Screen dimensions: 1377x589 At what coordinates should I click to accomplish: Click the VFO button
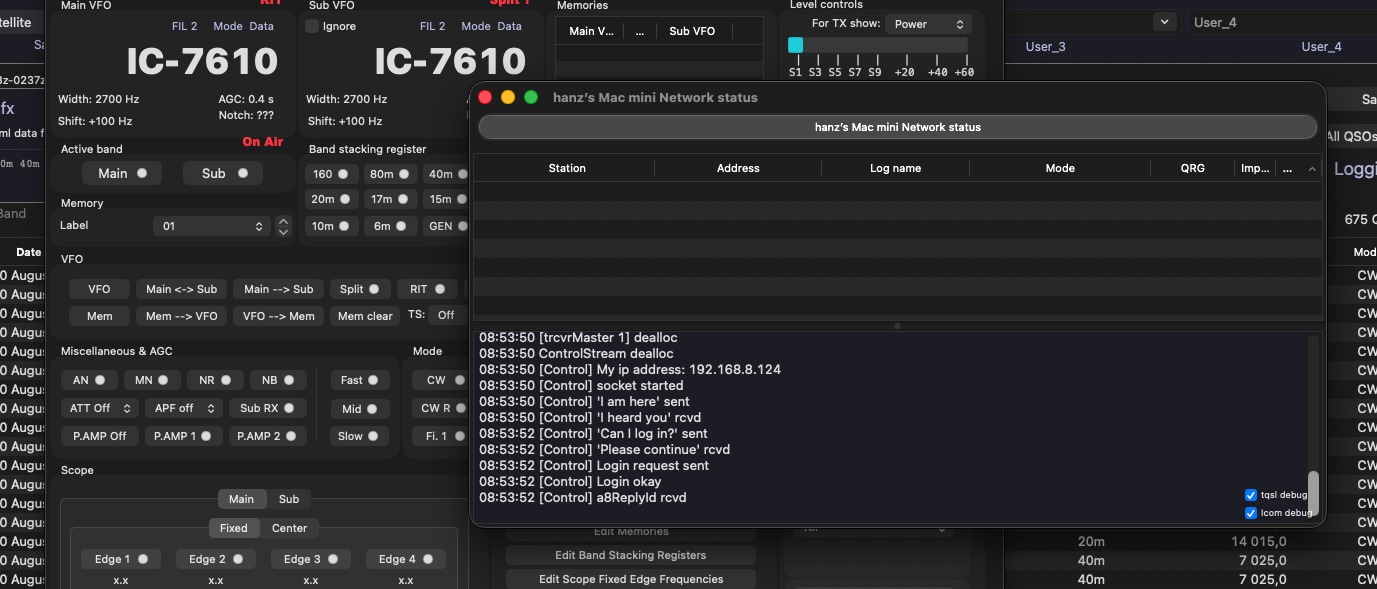tap(99, 289)
